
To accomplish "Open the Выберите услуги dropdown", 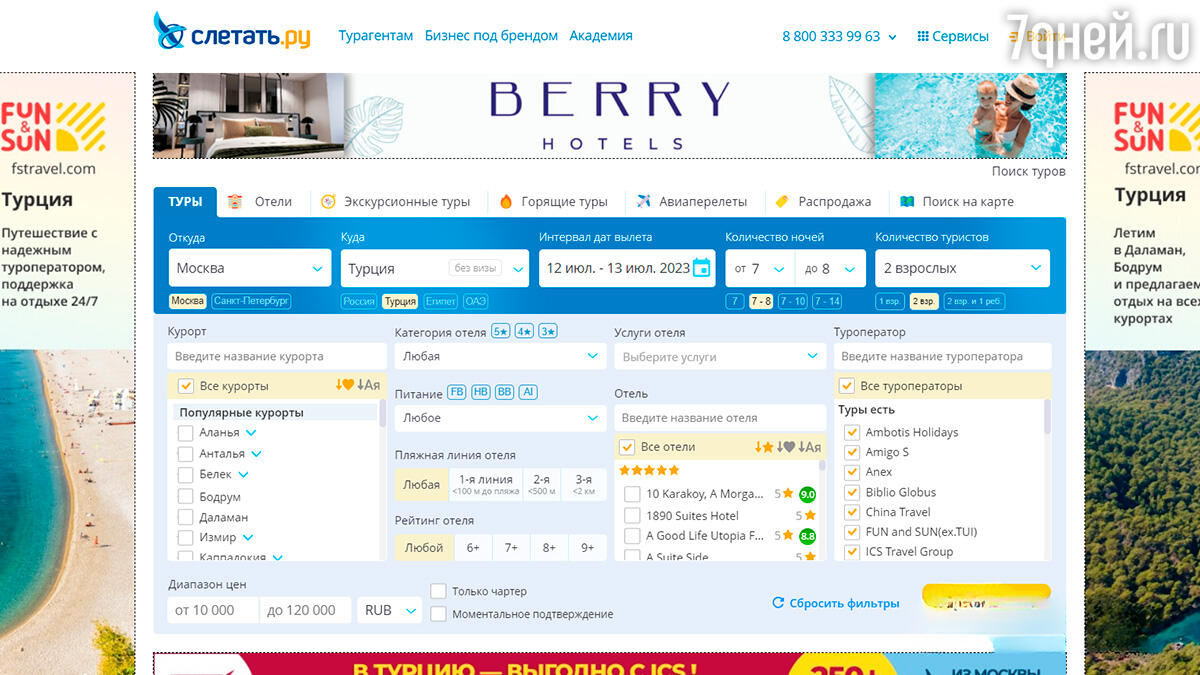I will click(720, 356).
